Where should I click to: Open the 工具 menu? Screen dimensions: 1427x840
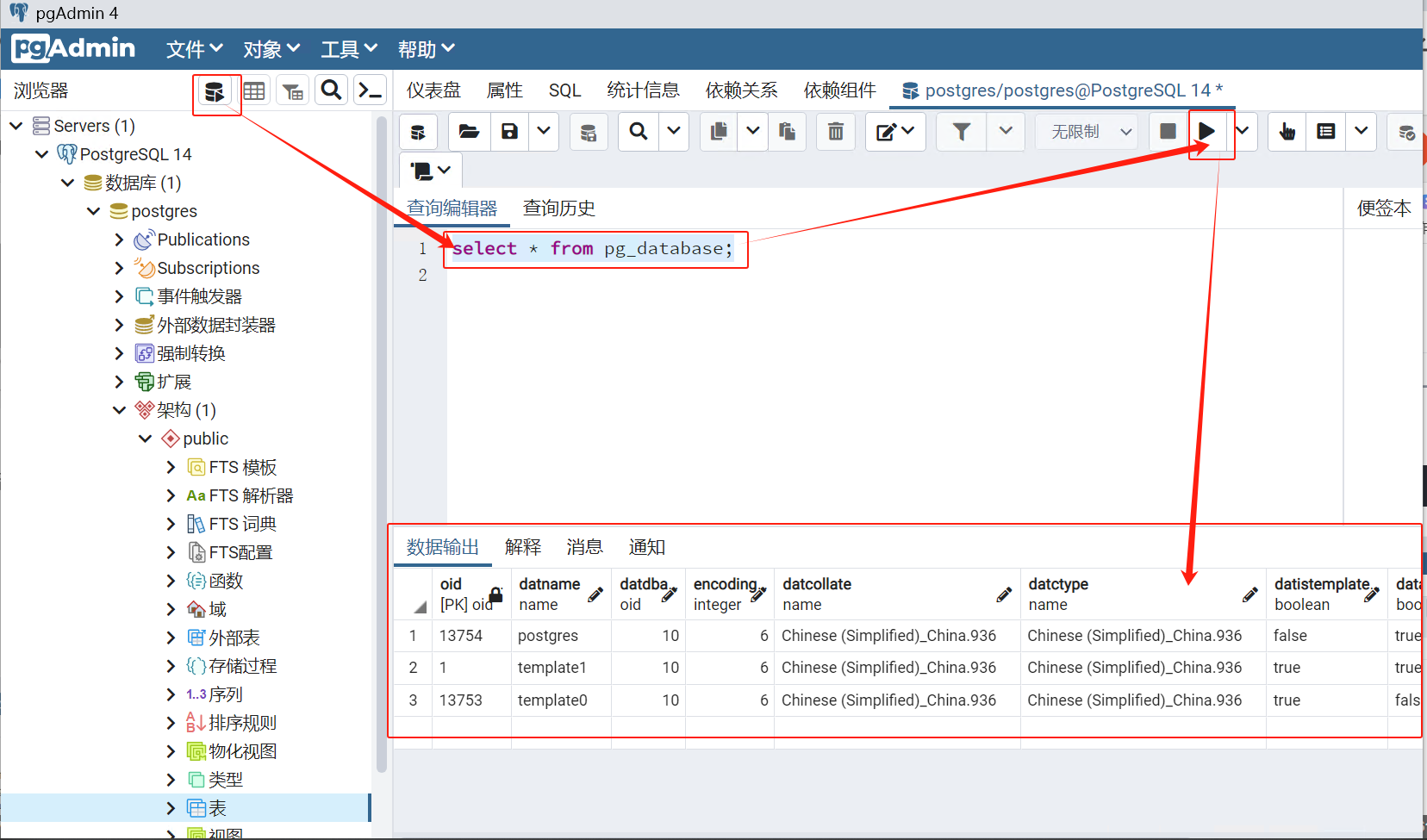(349, 49)
